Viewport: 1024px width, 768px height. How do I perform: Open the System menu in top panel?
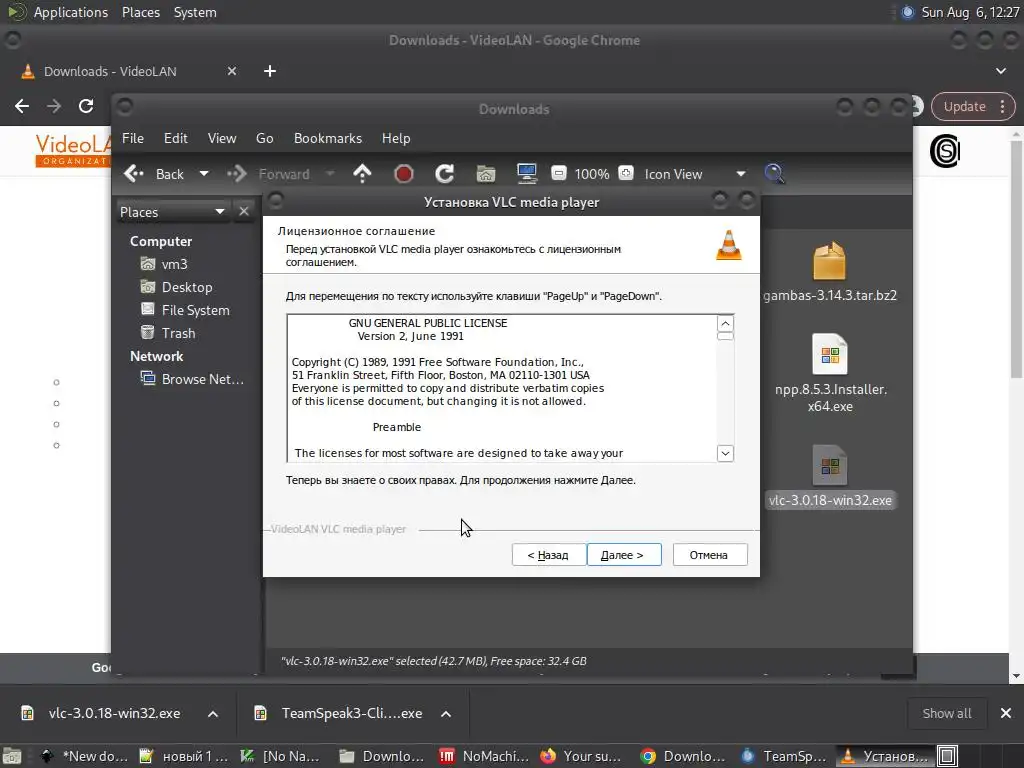(195, 12)
